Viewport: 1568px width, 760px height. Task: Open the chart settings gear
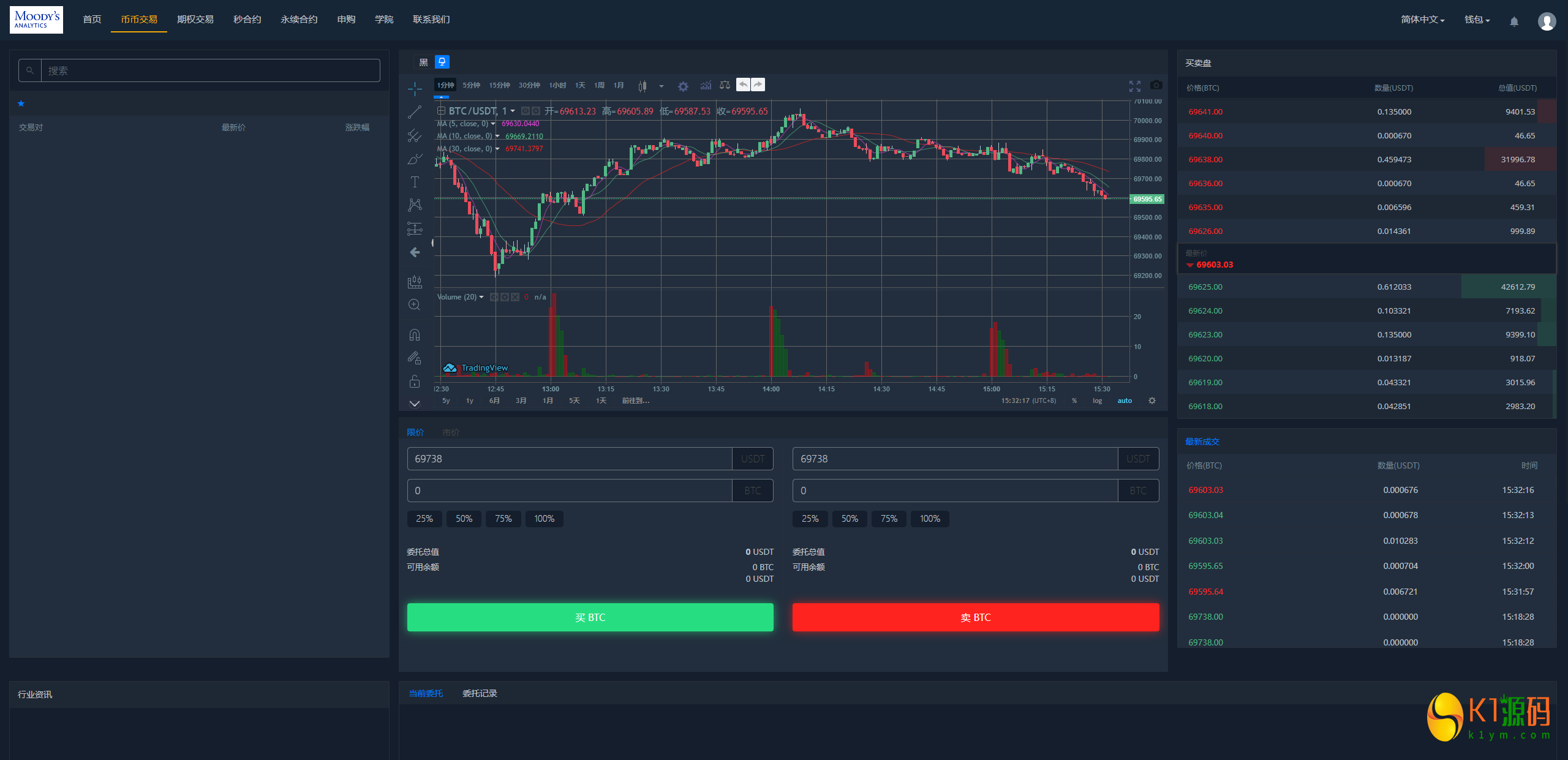[683, 86]
